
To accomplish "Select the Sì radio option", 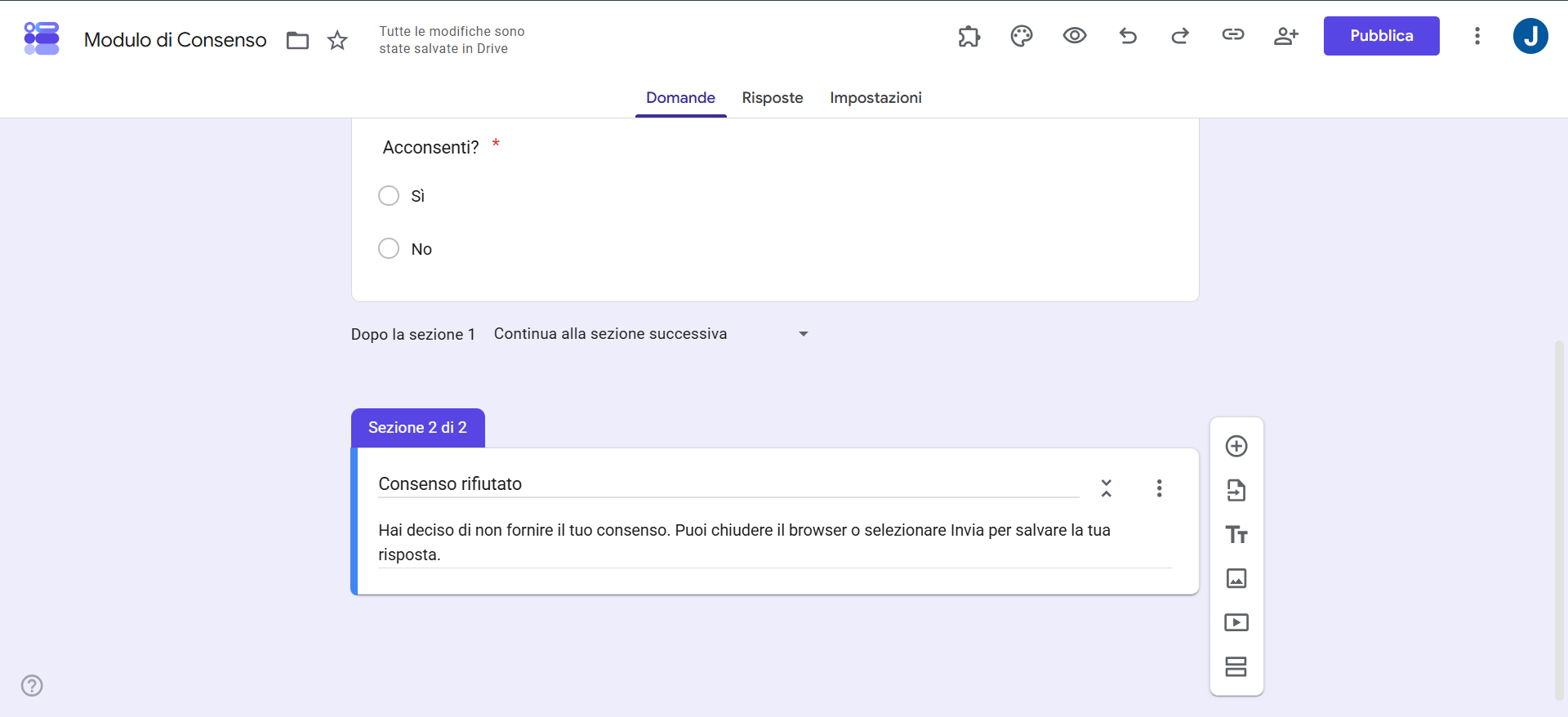I will pos(389,196).
